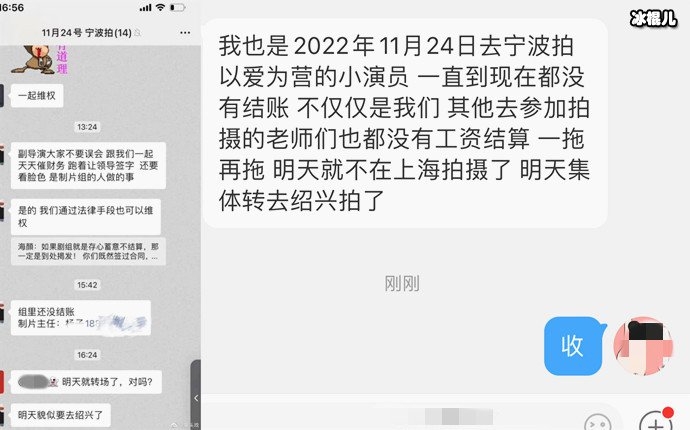The width and height of the screenshot is (690, 430).
Task: Click the emoji smiley icon
Action: pyautogui.click(x=597, y=422)
